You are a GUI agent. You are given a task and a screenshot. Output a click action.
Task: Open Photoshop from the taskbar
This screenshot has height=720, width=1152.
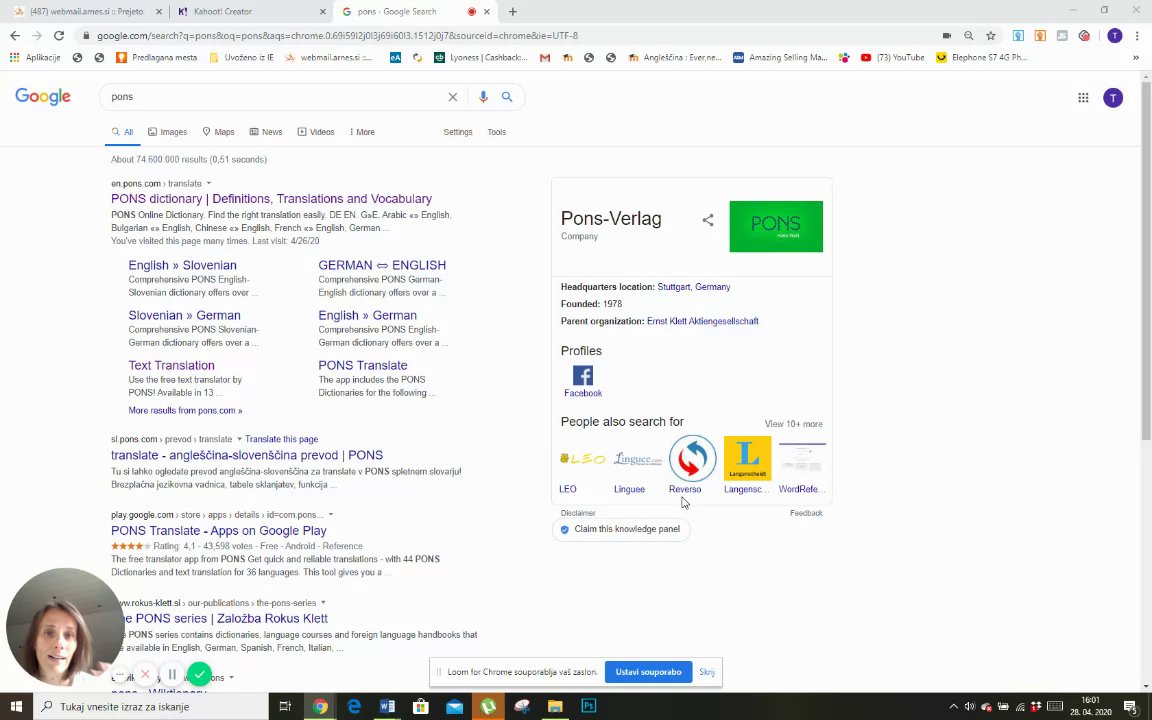588,706
